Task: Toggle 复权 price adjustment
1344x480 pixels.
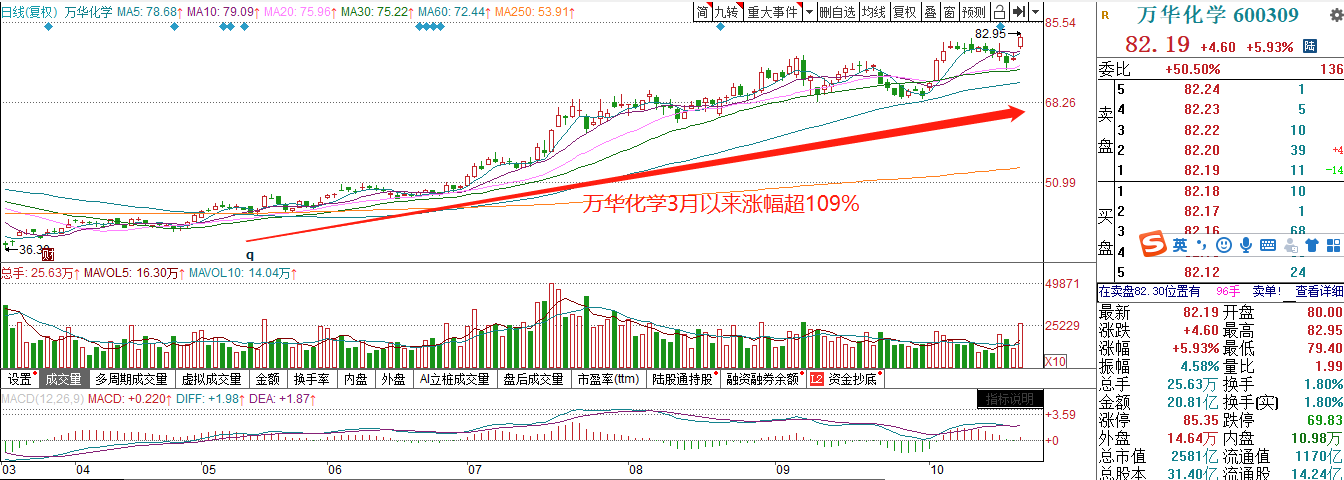Action: [x=904, y=12]
